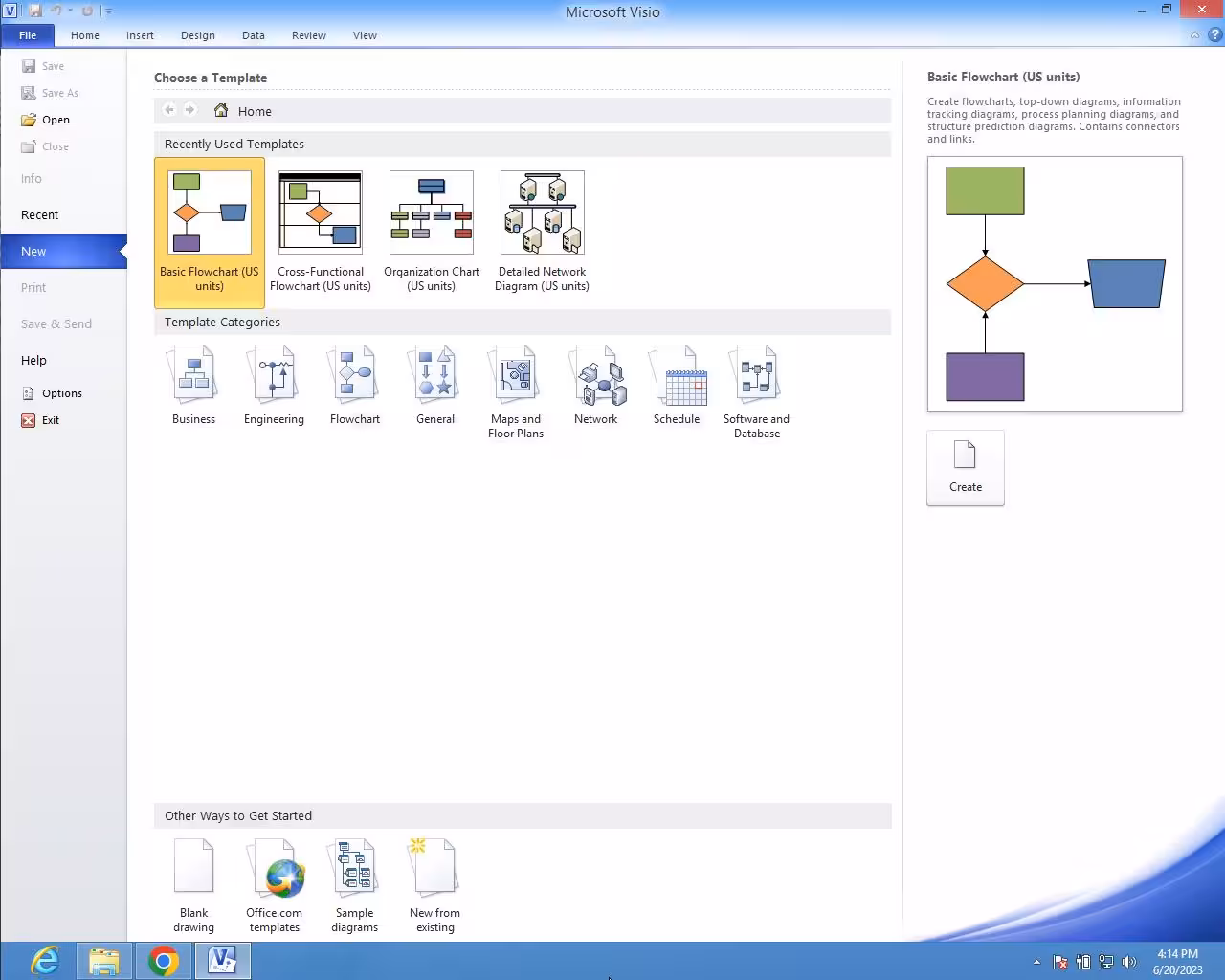Image resolution: width=1225 pixels, height=980 pixels.
Task: Click the Create button
Action: coord(965,468)
